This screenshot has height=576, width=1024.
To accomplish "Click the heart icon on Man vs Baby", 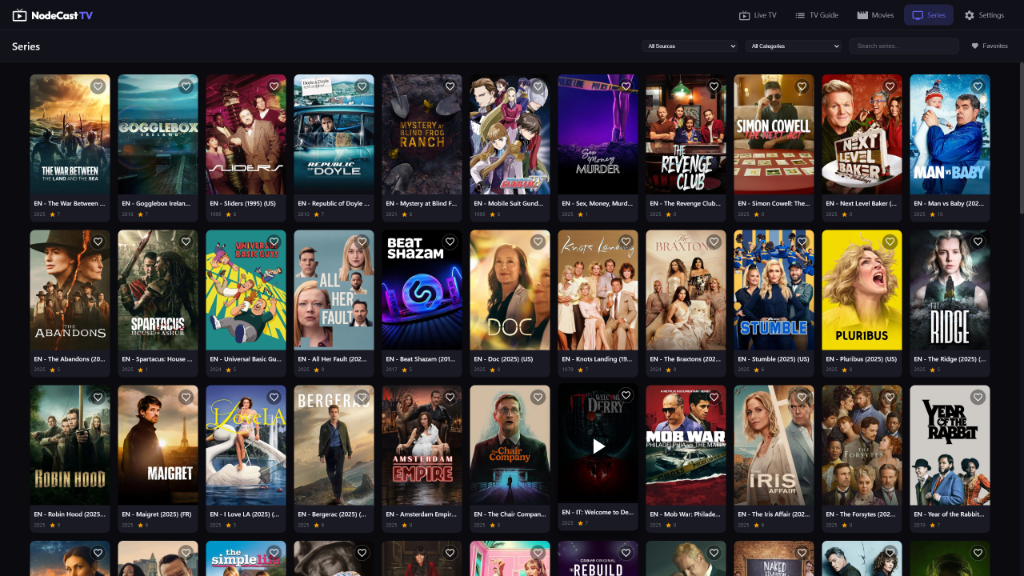I will click(x=978, y=86).
